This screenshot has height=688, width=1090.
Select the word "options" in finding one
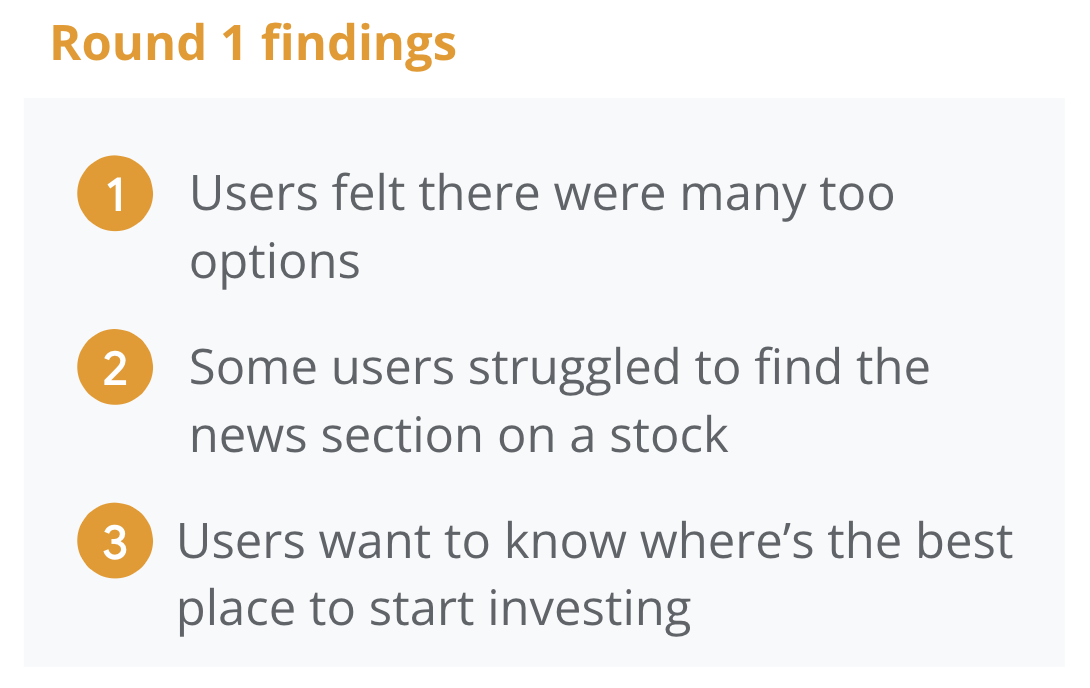[275, 263]
